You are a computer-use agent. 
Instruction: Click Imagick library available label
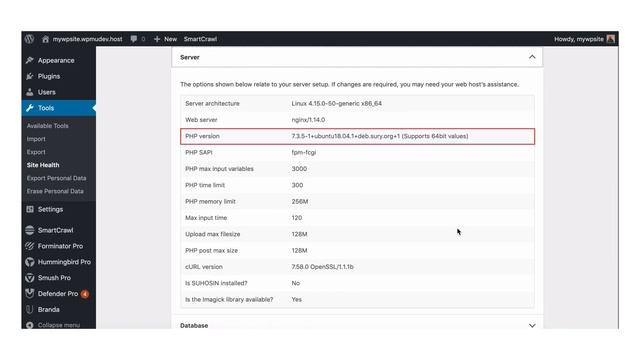coord(229,299)
